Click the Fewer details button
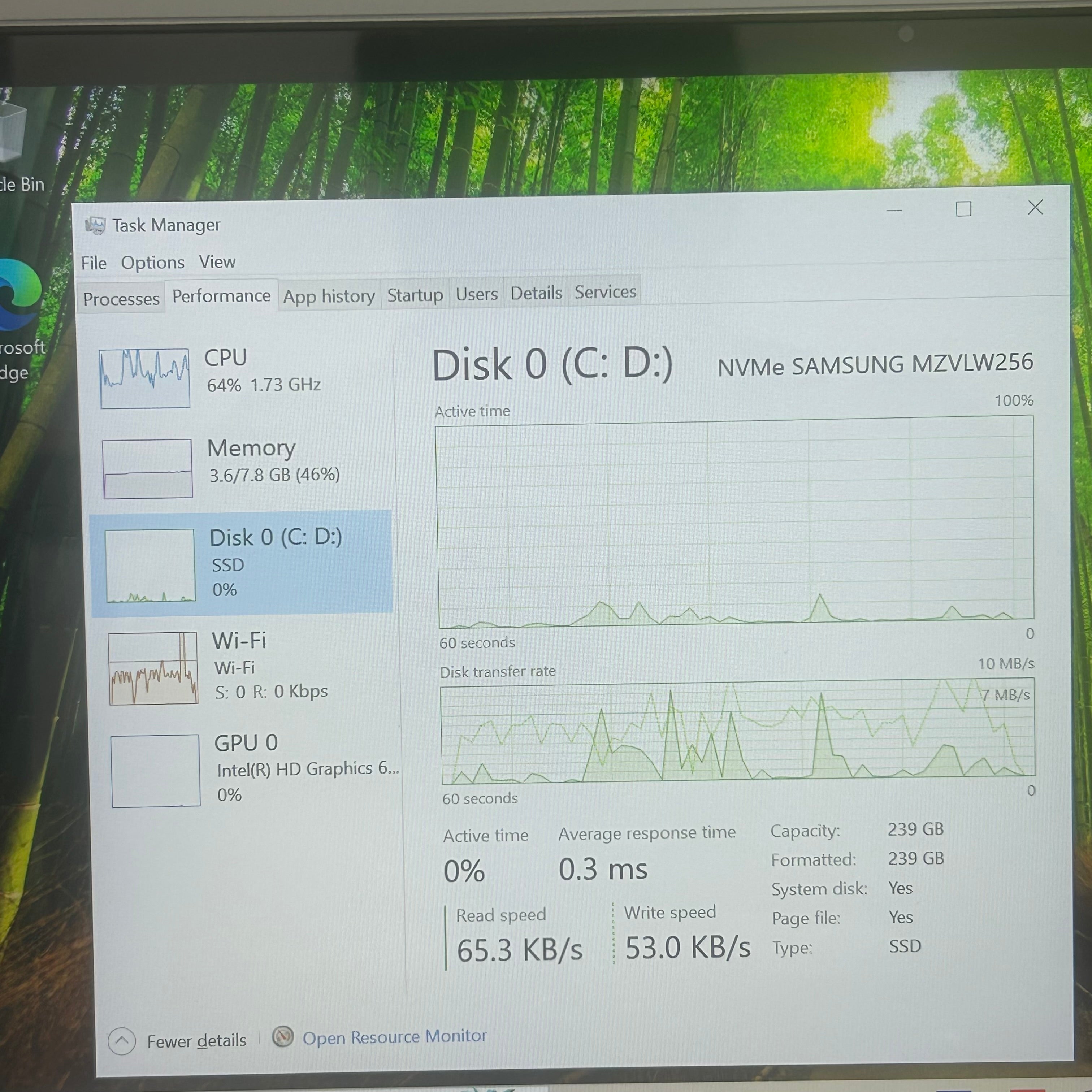1092x1092 pixels. (178, 1041)
